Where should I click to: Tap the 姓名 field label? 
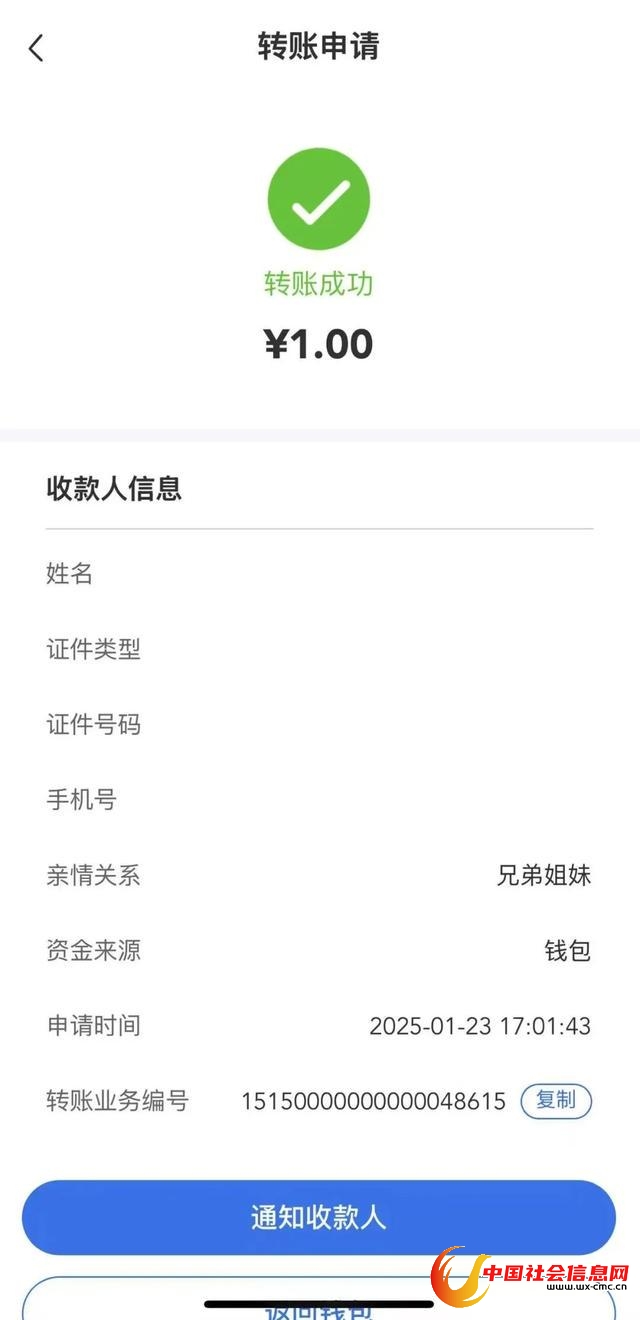(70, 574)
